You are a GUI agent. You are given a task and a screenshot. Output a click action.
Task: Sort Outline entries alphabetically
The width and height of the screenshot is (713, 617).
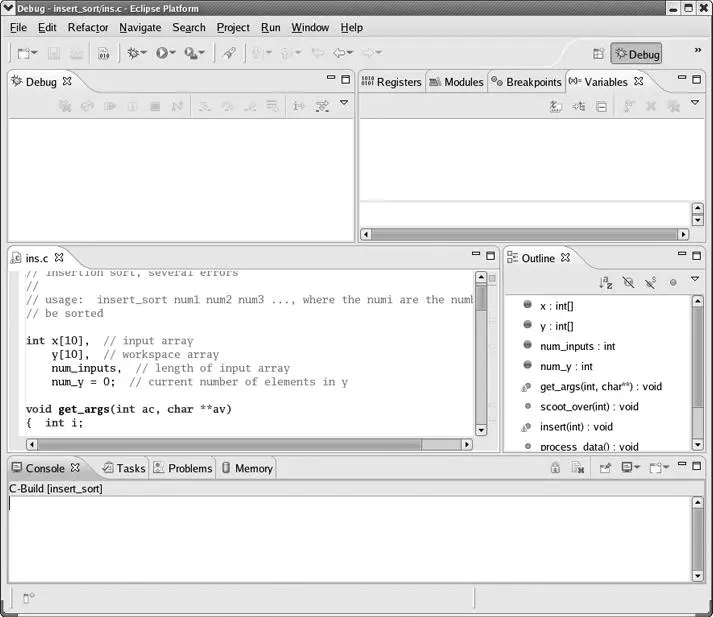tap(605, 283)
